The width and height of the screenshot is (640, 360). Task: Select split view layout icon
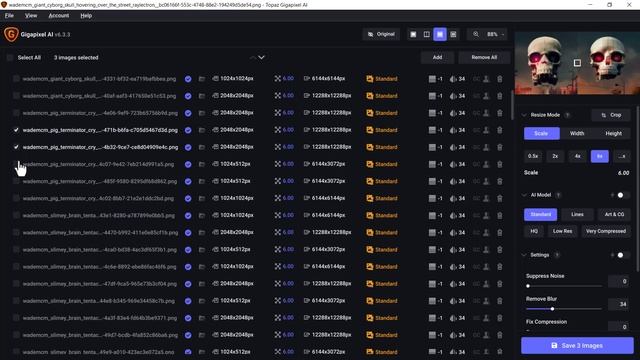click(427, 34)
